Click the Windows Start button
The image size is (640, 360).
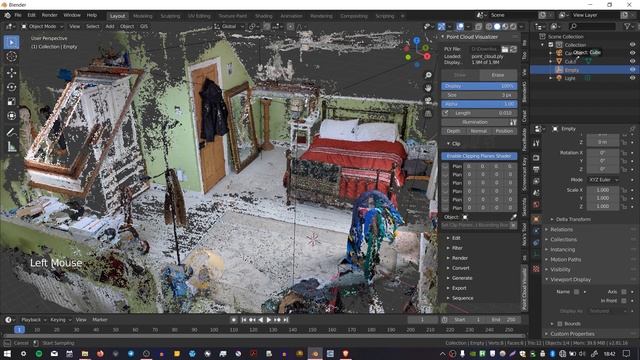point(7,353)
